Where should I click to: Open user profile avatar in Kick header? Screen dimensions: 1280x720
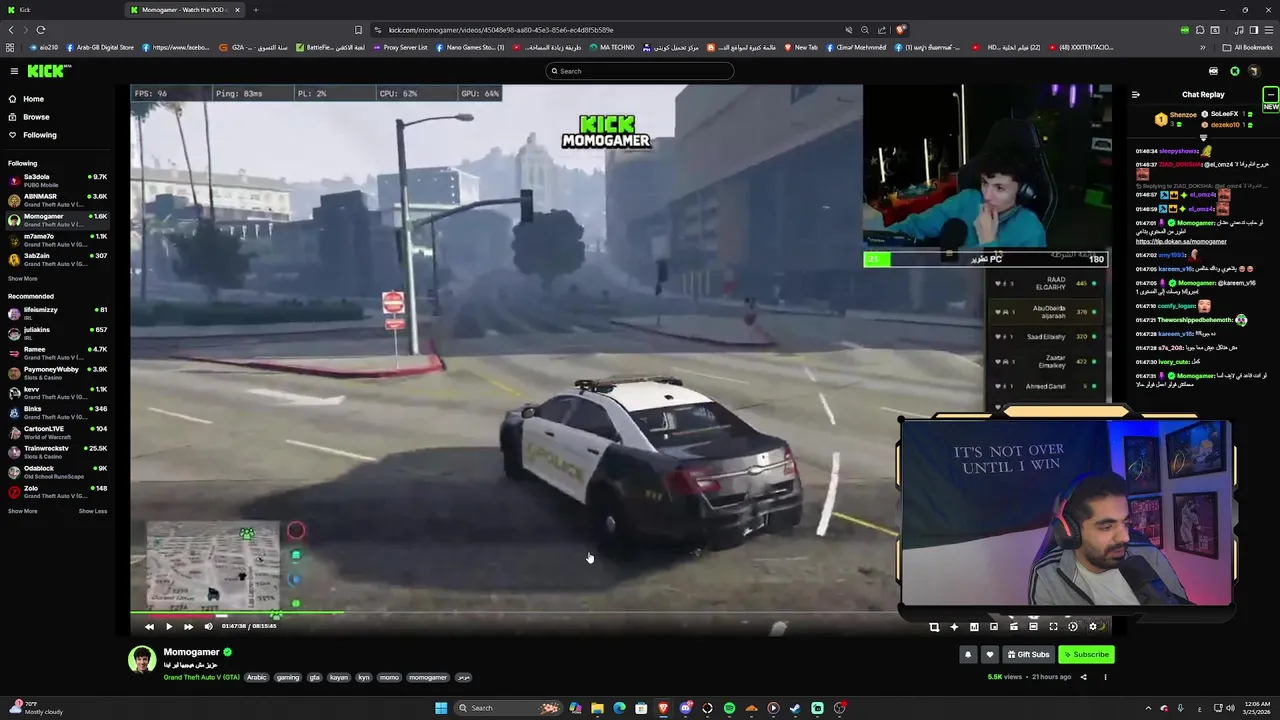tap(1255, 71)
